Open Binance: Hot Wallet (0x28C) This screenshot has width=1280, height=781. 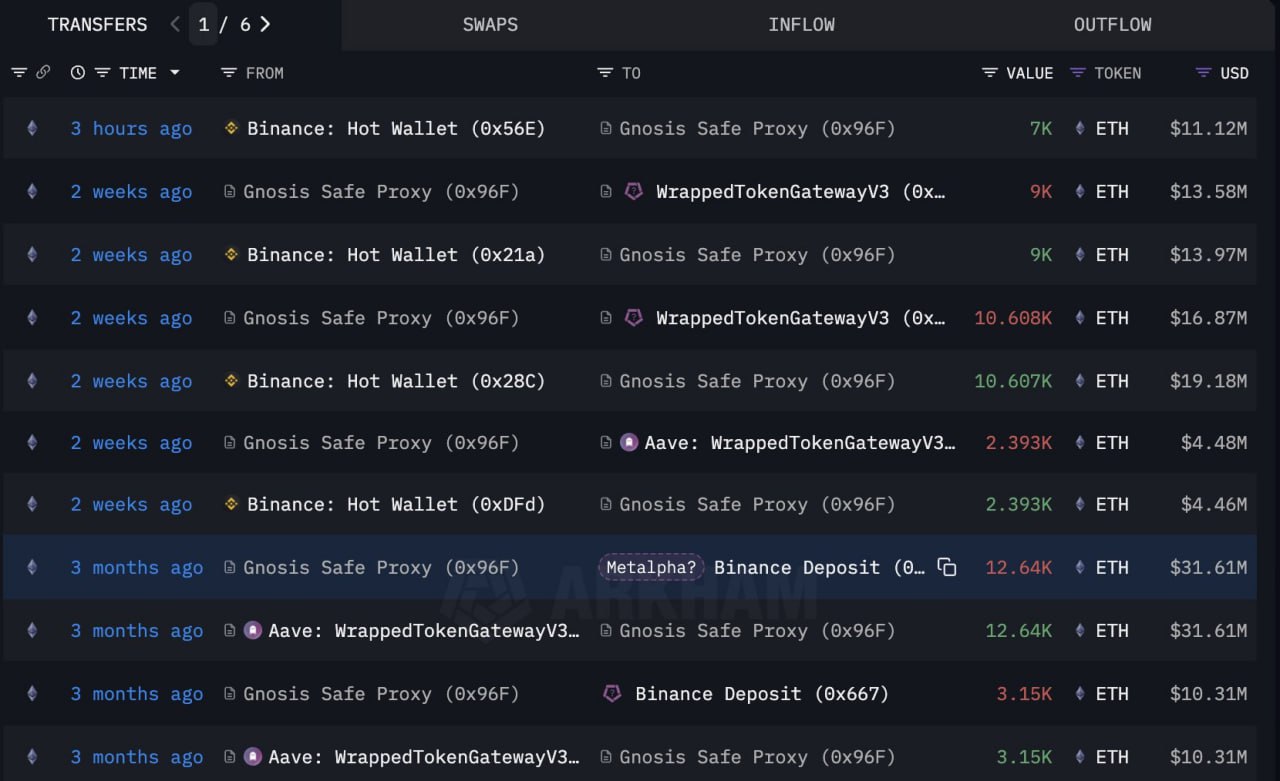[396, 381]
